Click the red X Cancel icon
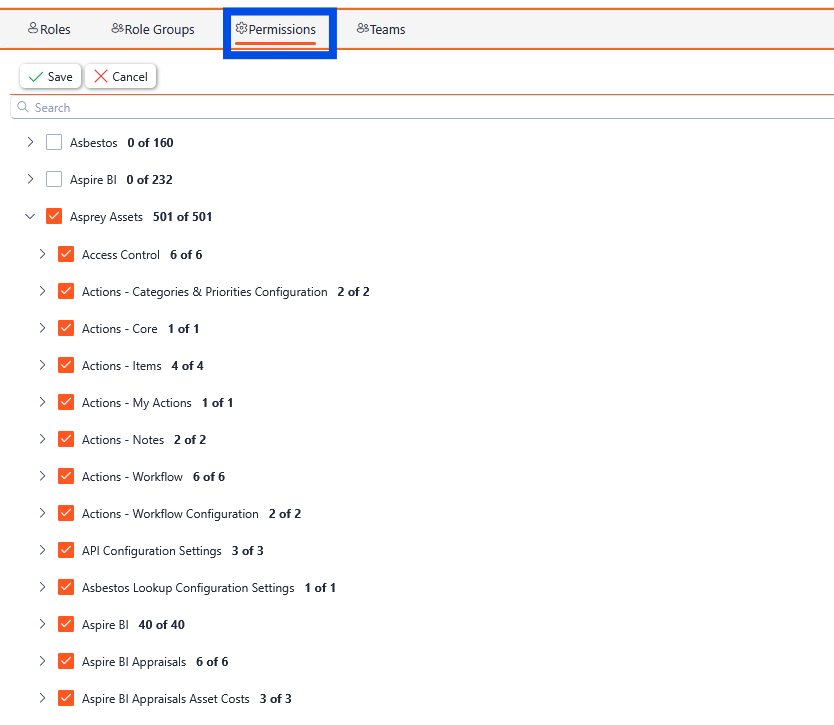834x725 pixels. pos(101,77)
